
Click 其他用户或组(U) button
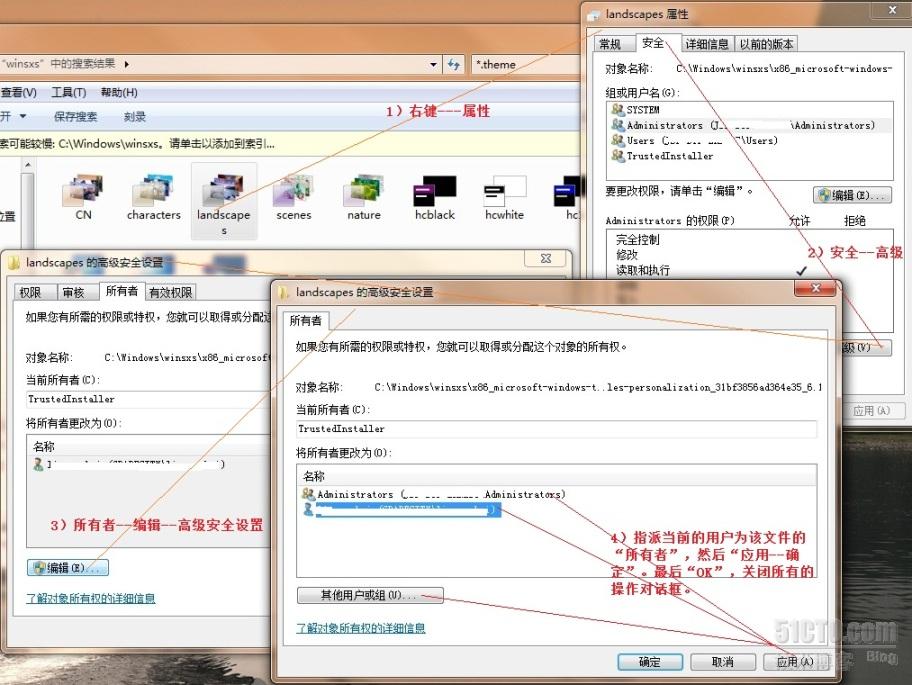[x=370, y=595]
